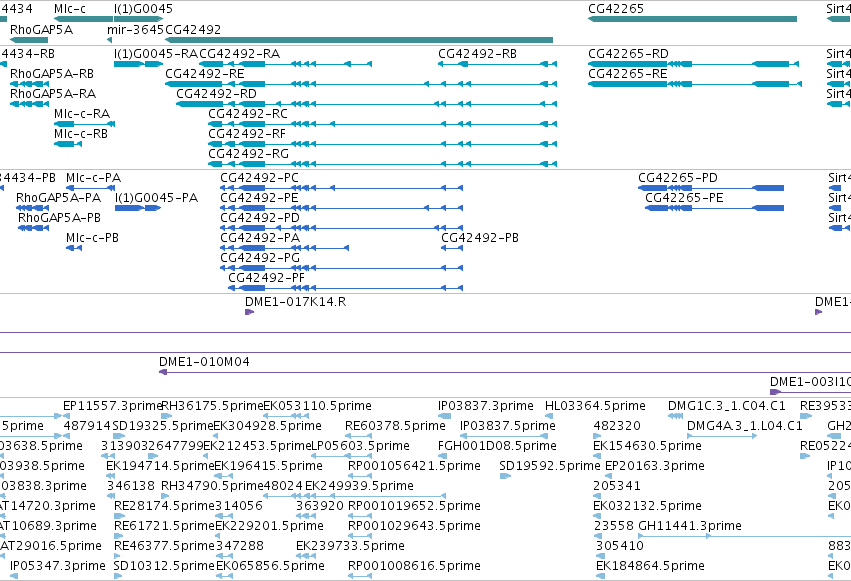Open EST EK304928.5prime
Screen dimensions: 851x581
point(268,426)
